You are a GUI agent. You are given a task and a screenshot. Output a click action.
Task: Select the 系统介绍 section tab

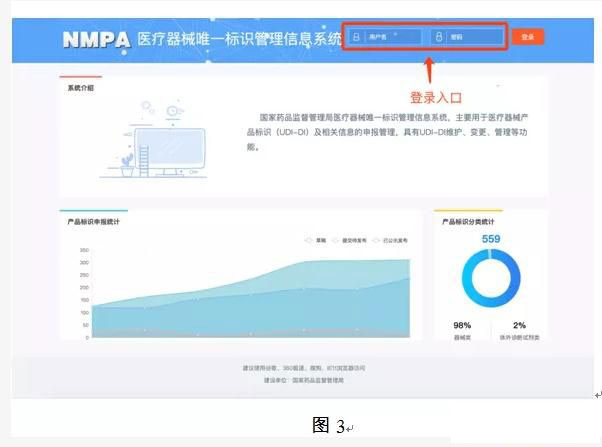click(80, 88)
